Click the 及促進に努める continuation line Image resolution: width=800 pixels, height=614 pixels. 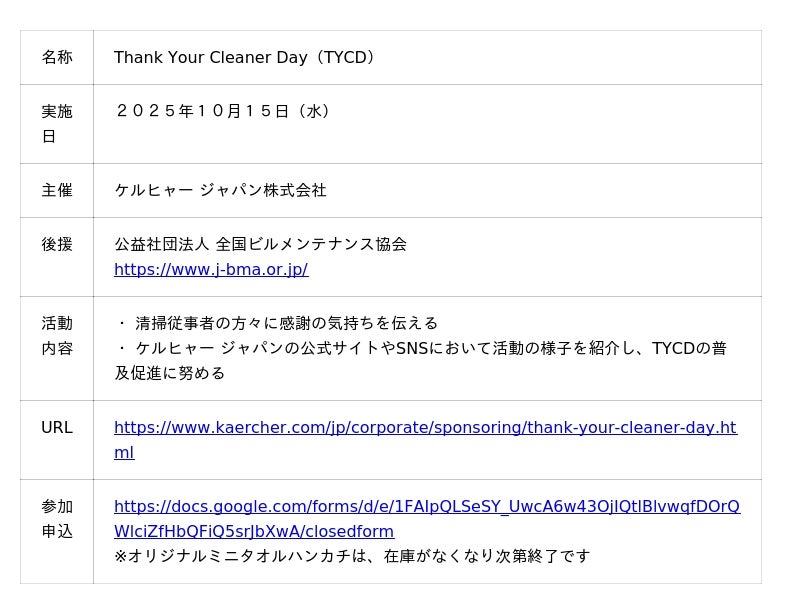click(x=170, y=374)
